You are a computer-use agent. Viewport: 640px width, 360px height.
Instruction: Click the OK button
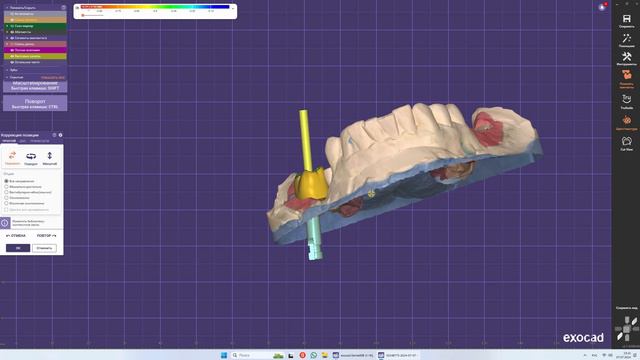click(18, 248)
